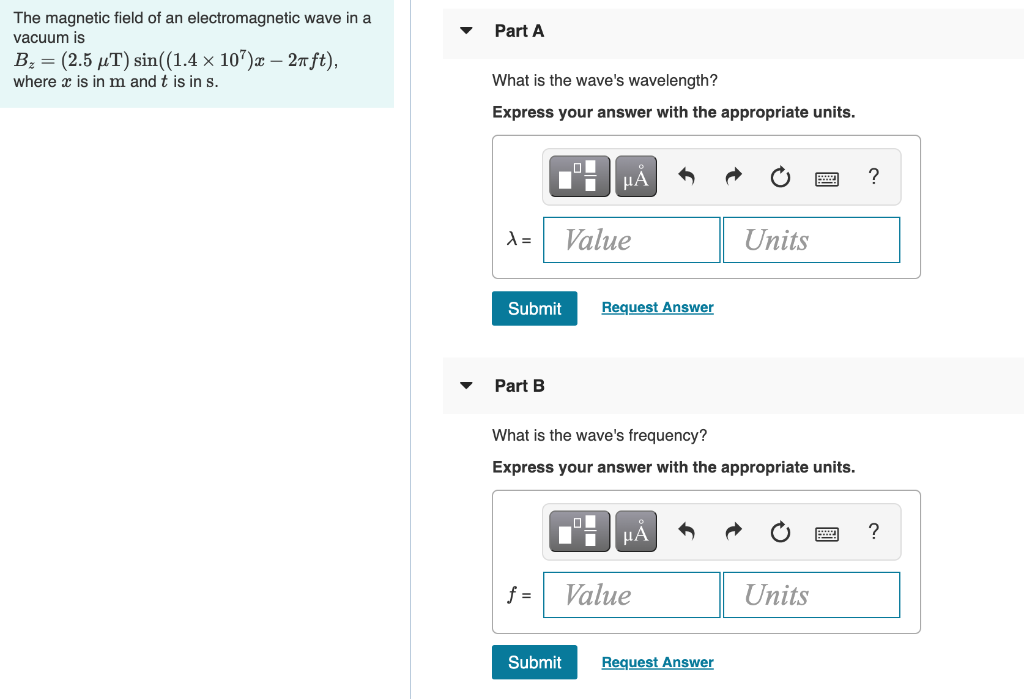The image size is (1024, 699).
Task: Show keyboard shortcuts in Part B
Action: [x=827, y=534]
